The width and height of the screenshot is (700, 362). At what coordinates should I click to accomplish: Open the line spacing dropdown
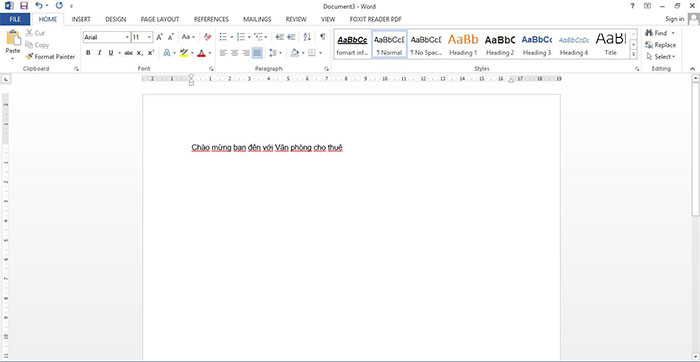(275, 53)
